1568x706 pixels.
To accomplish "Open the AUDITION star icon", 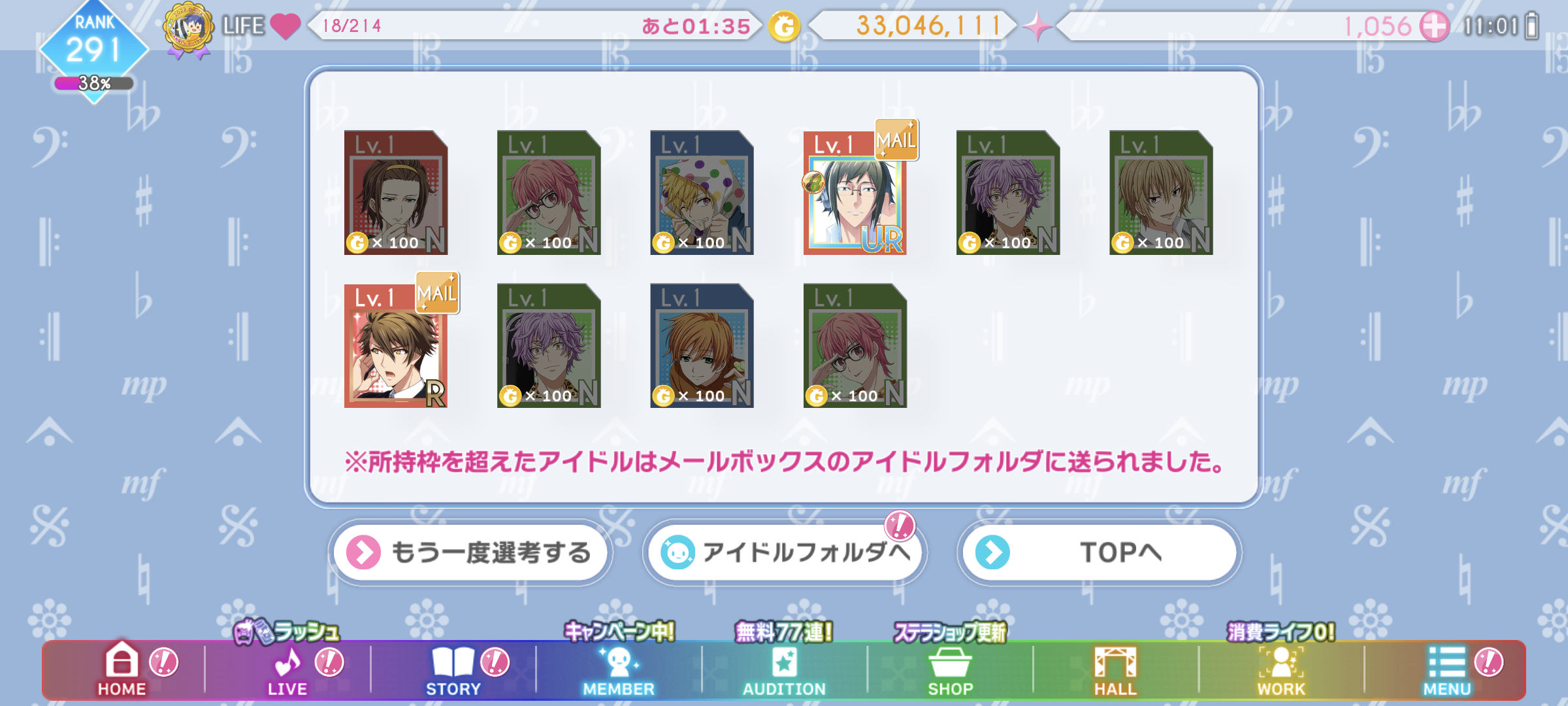I will [x=784, y=662].
